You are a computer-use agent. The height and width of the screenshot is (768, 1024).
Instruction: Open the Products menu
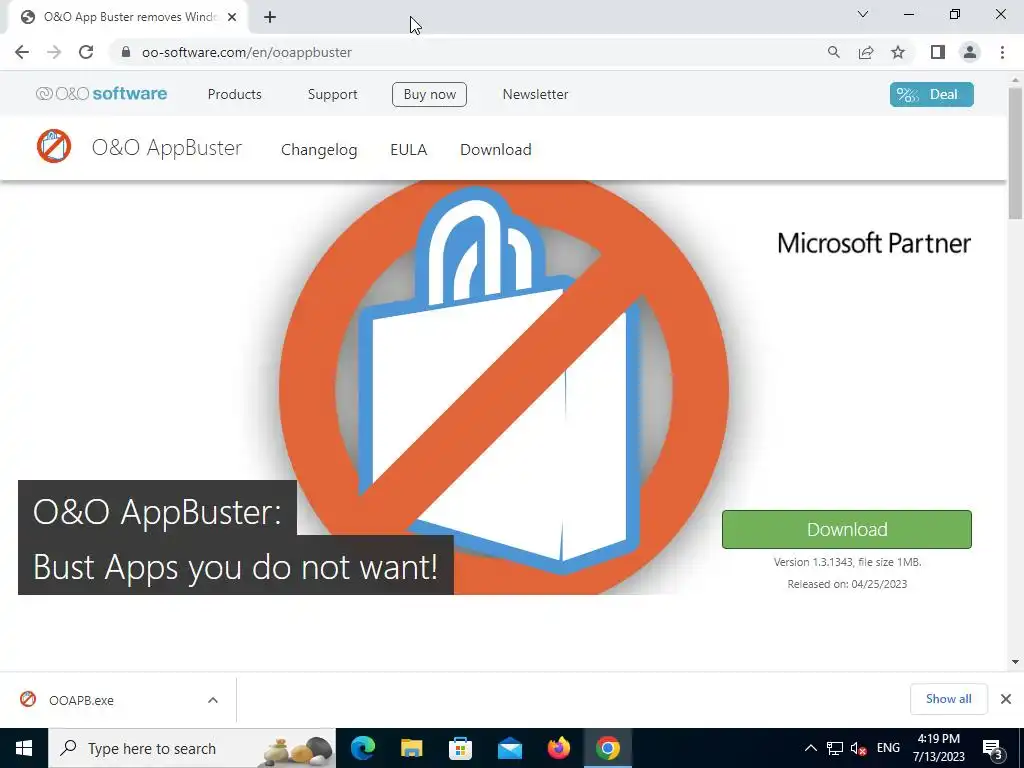click(234, 94)
